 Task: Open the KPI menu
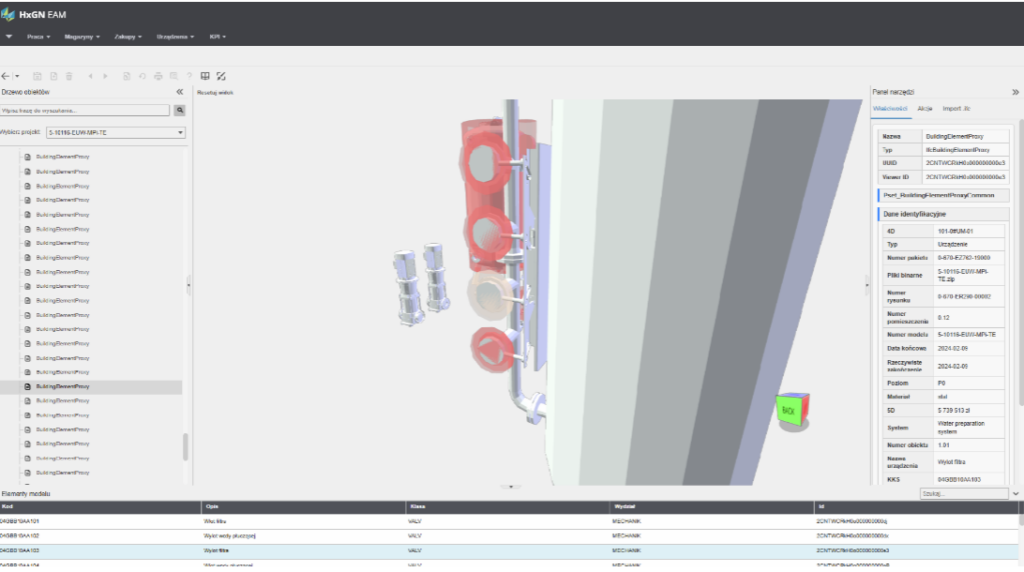(217, 37)
